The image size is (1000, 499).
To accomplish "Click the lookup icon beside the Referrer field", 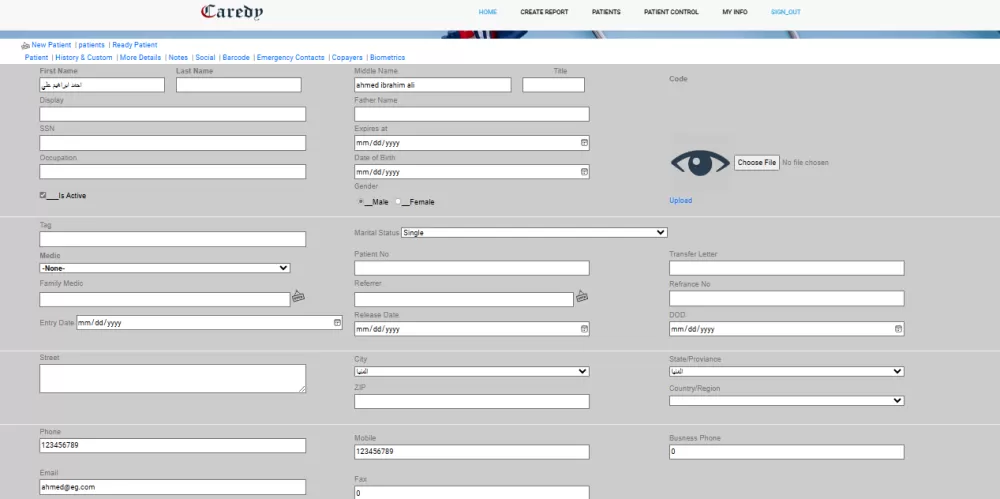I will click(x=582, y=297).
